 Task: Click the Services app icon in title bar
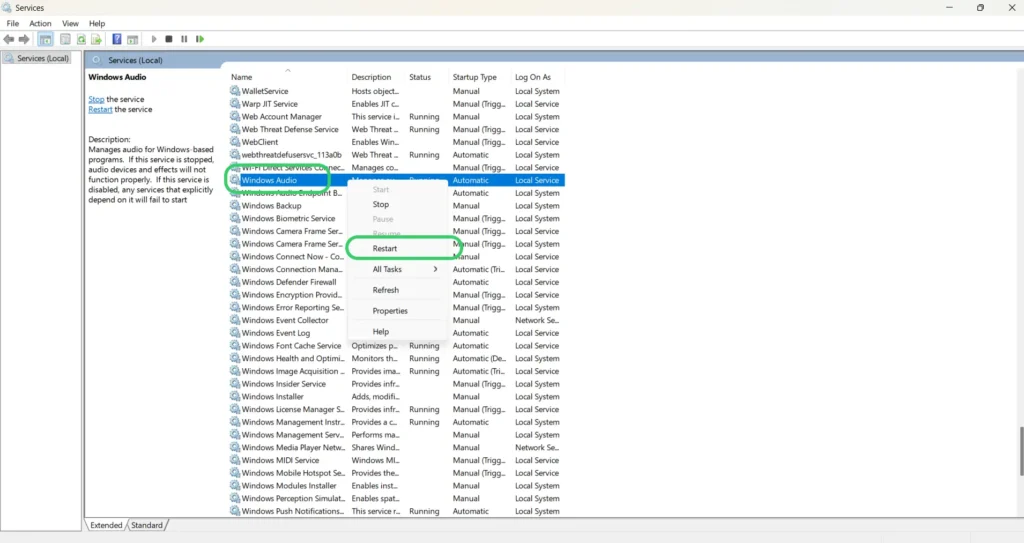7,8
